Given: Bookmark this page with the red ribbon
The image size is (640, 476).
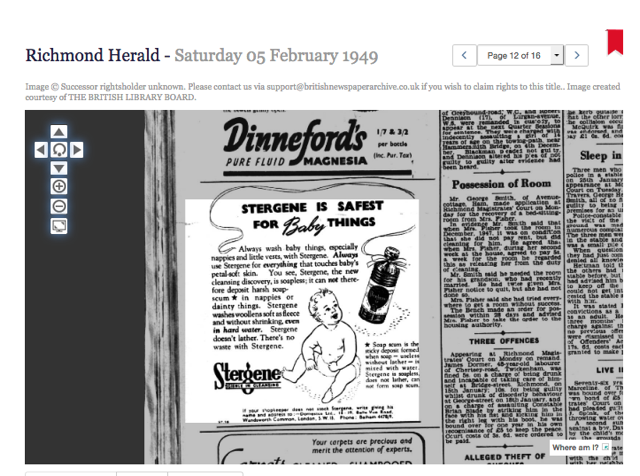Looking at the screenshot, I should click(x=615, y=42).
